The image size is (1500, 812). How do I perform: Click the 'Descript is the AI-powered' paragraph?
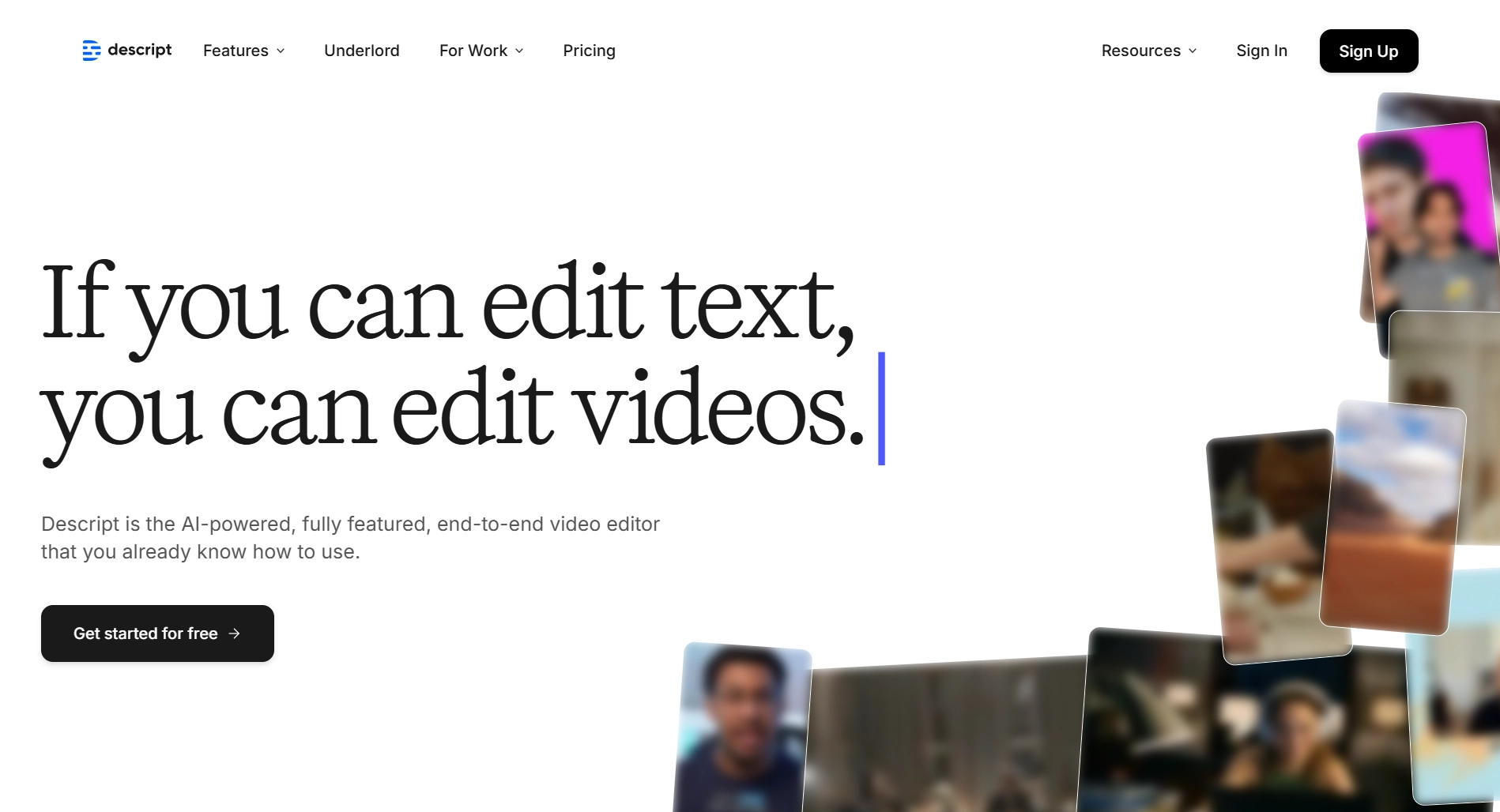coord(350,537)
